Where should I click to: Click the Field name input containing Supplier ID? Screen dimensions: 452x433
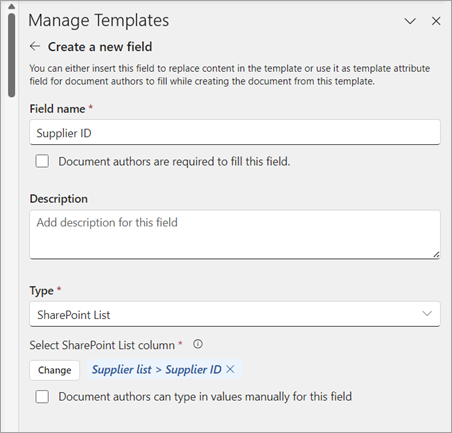pos(235,133)
